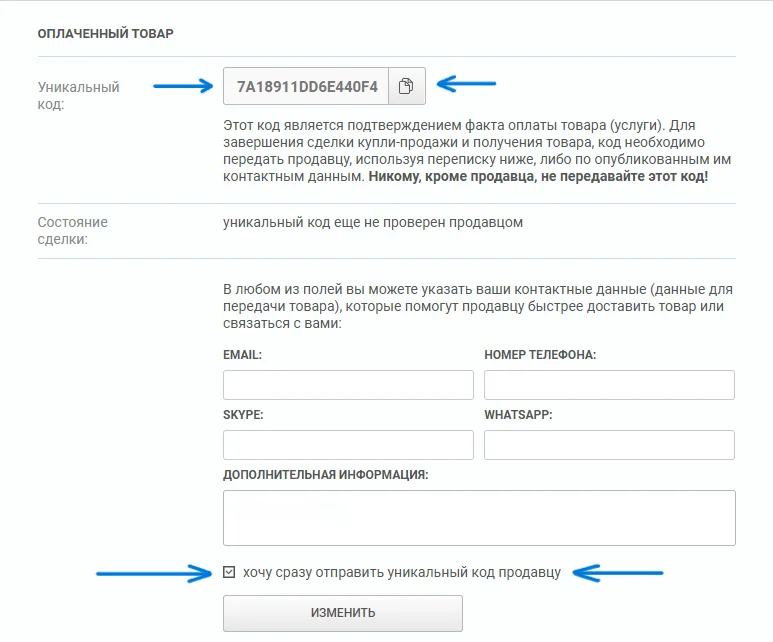Click the EMAIL: field label
Viewport: 773px width, 642px height.
[242, 355]
